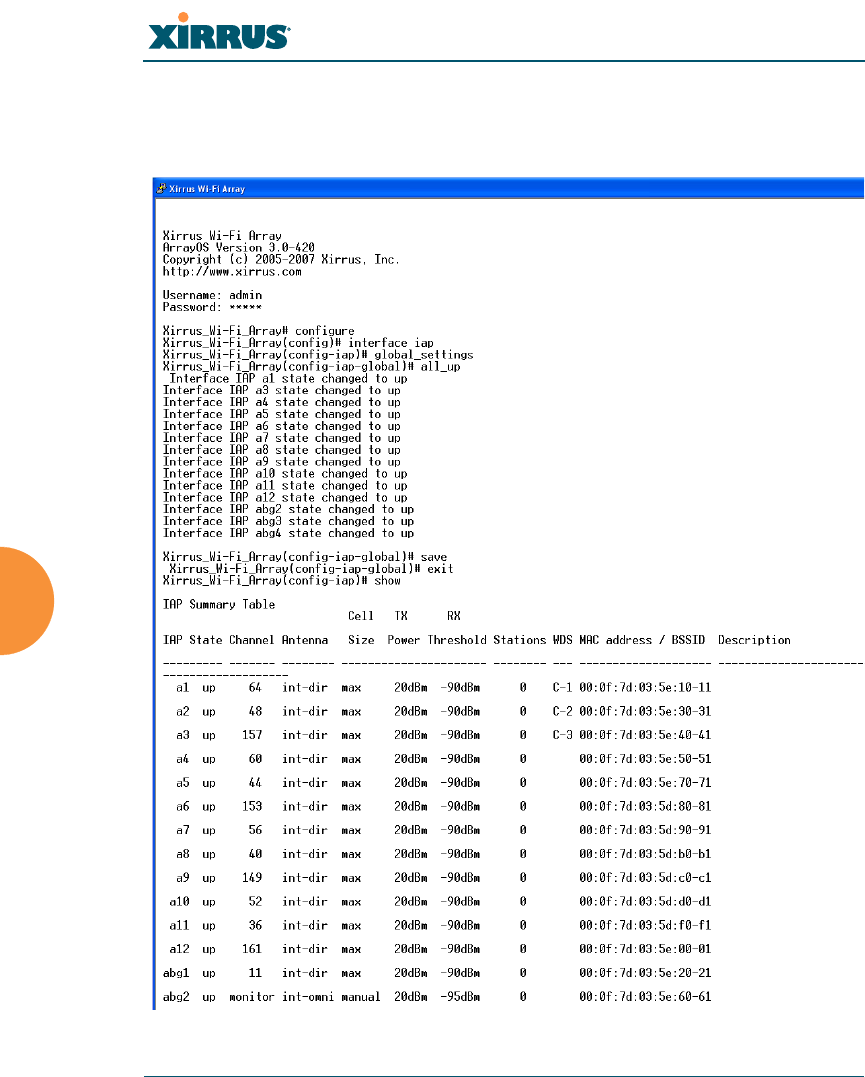Screen dimensions: 865x1077
Task: Click the 'exit' command line
Action: point(311,569)
